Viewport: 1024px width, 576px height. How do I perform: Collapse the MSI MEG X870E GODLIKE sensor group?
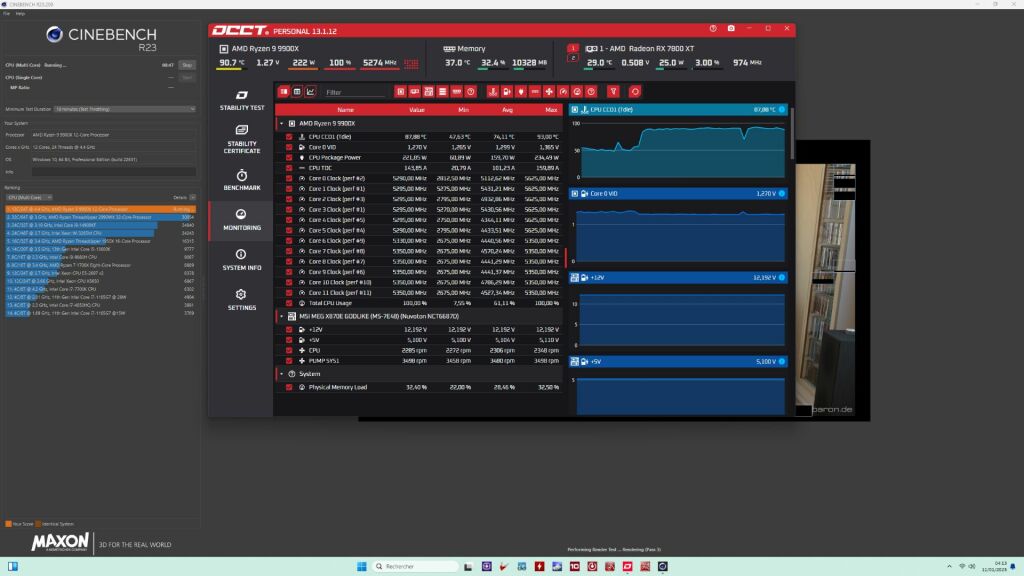(x=282, y=316)
